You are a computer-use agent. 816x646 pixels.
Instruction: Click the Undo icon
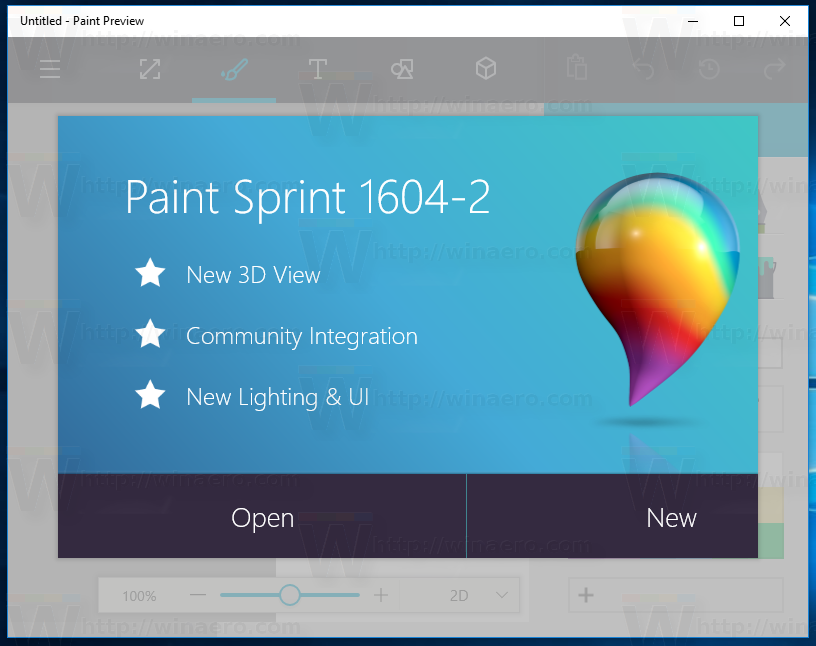click(x=643, y=70)
